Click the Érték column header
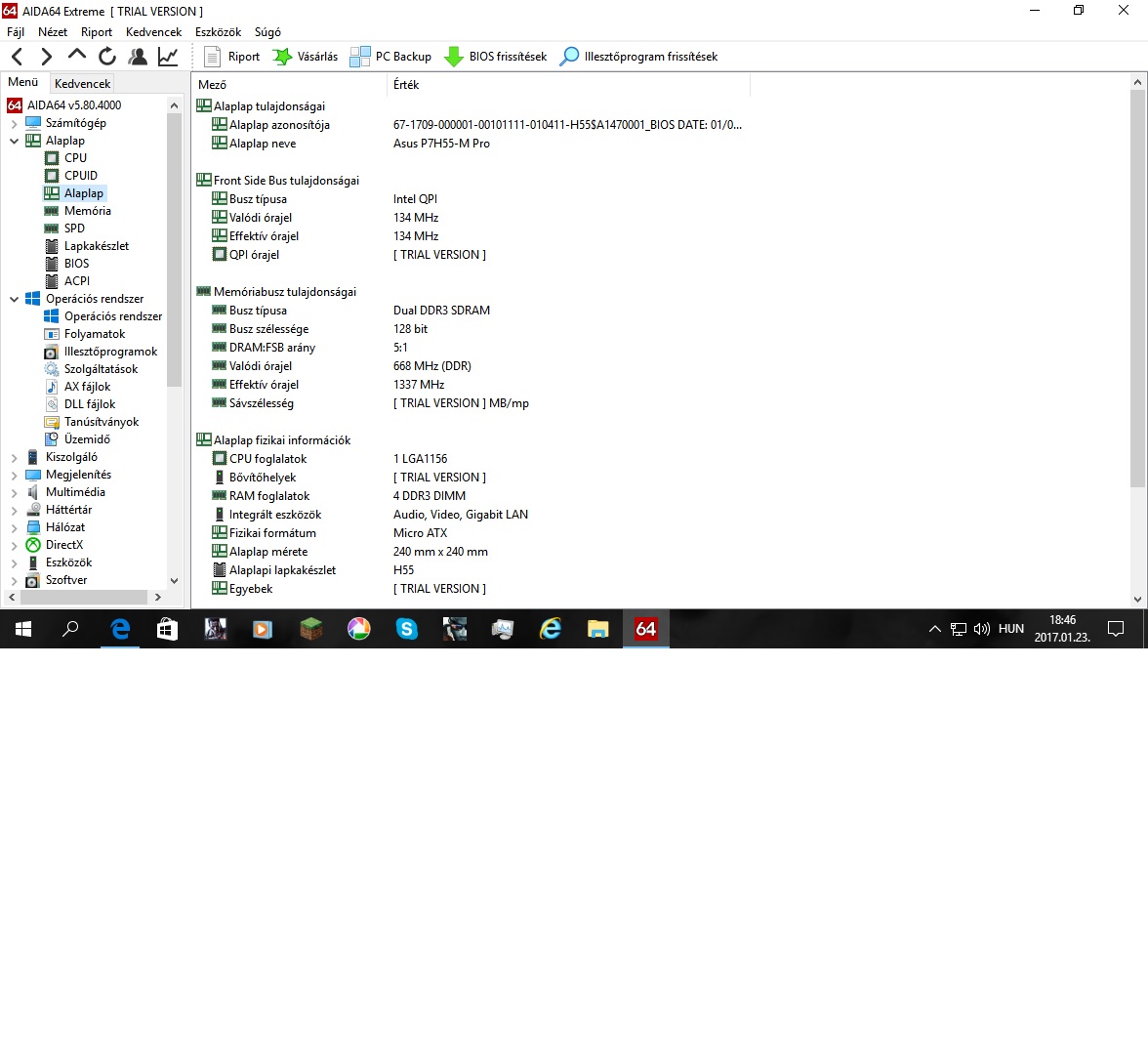 [x=568, y=84]
